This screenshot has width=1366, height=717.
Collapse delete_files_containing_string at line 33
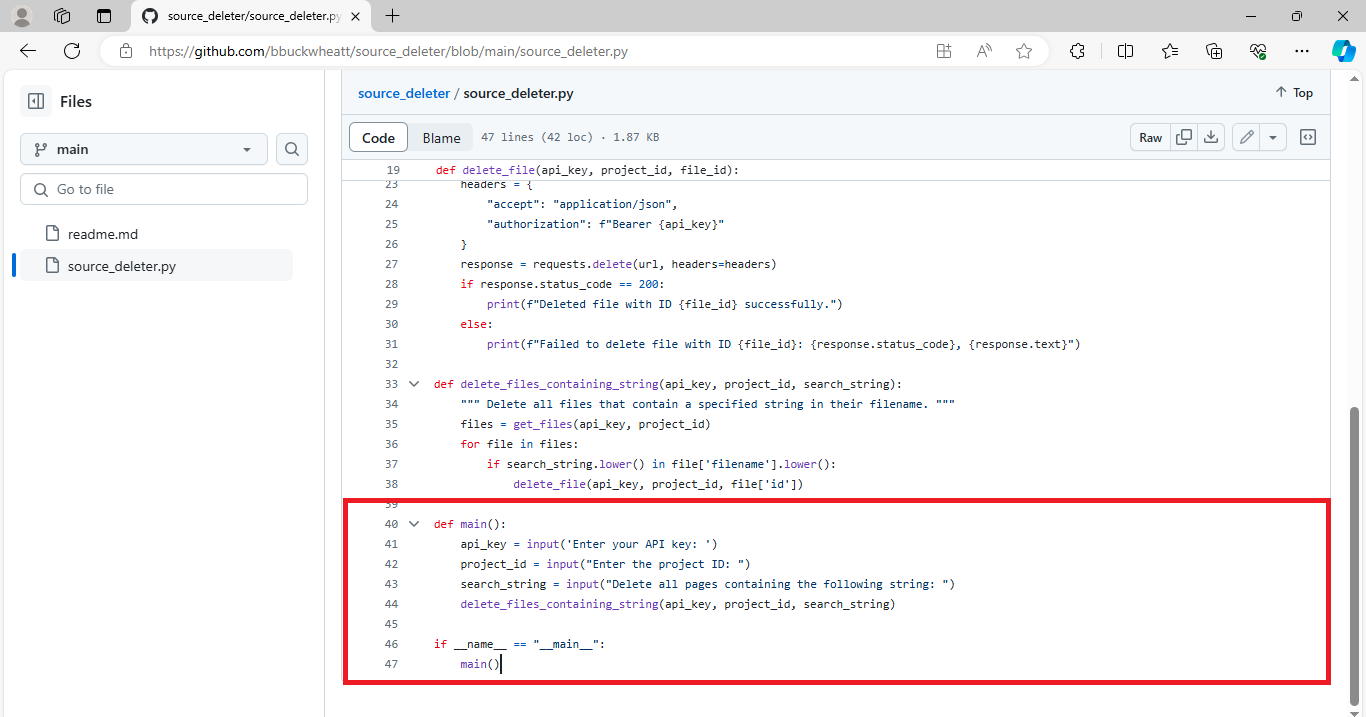pos(414,383)
